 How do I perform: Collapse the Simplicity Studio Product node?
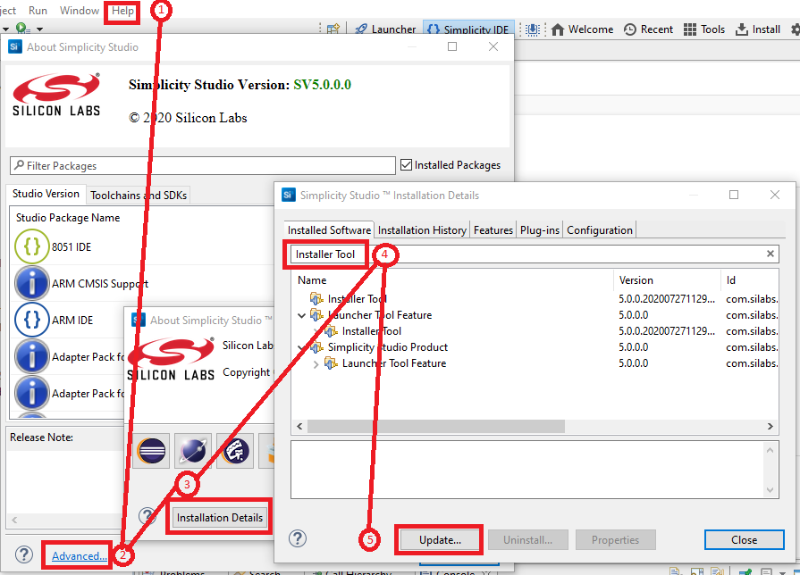[x=302, y=347]
